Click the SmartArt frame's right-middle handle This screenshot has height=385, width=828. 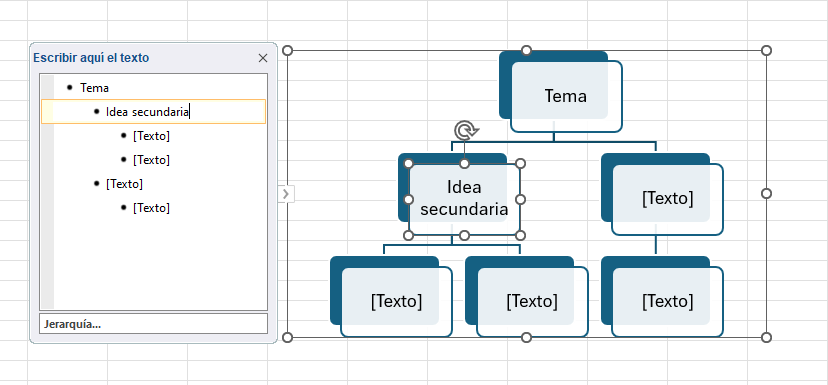click(x=767, y=194)
